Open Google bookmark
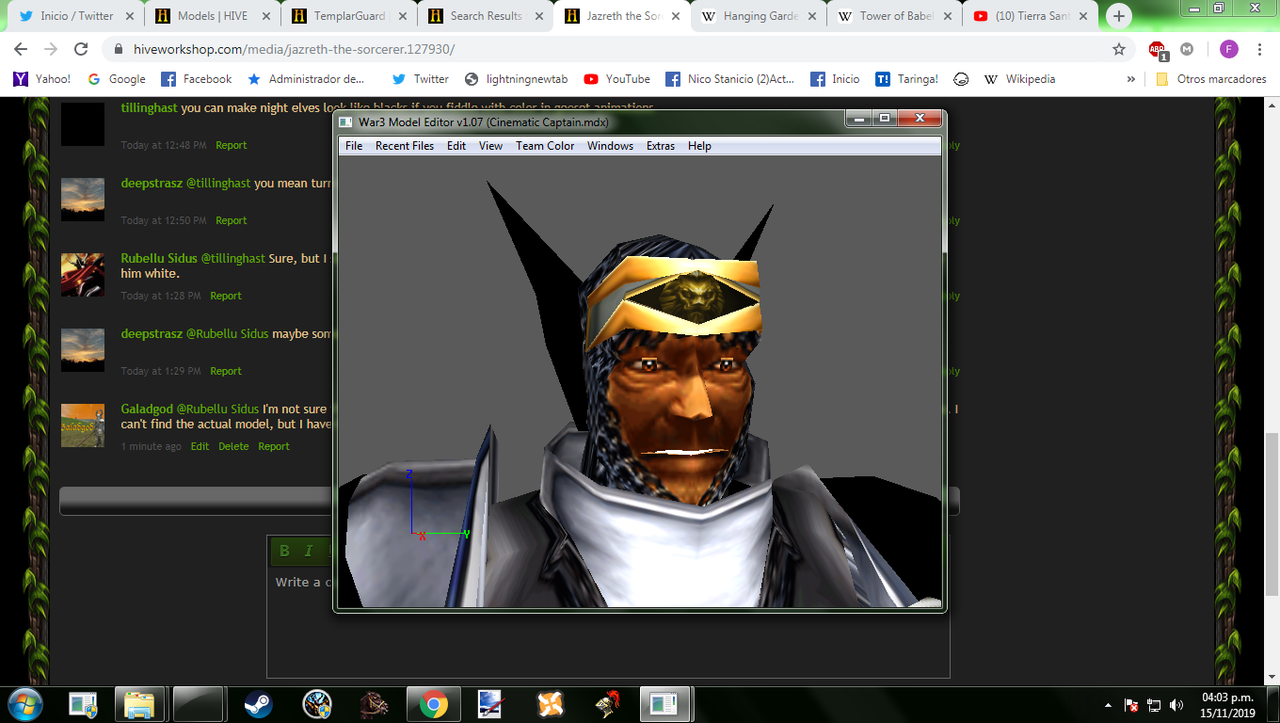The image size is (1280, 723). (116, 79)
